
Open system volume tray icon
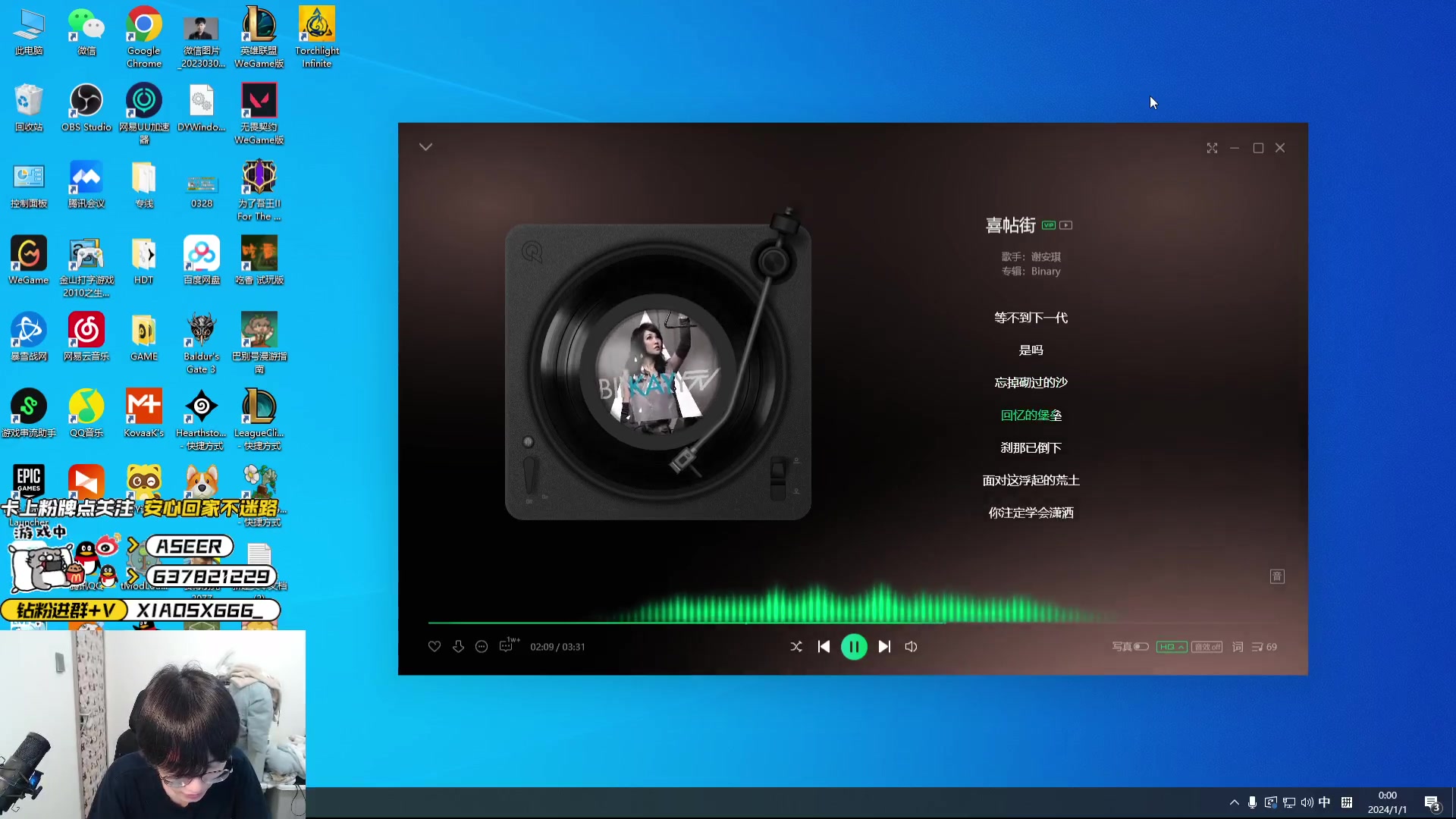(1307, 802)
